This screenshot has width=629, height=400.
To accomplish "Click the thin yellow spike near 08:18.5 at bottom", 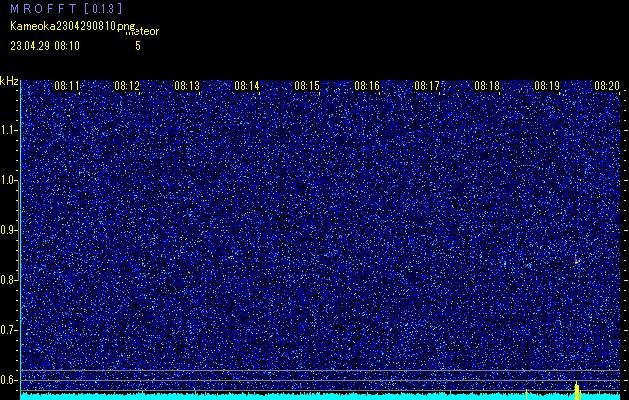I will [526, 394].
